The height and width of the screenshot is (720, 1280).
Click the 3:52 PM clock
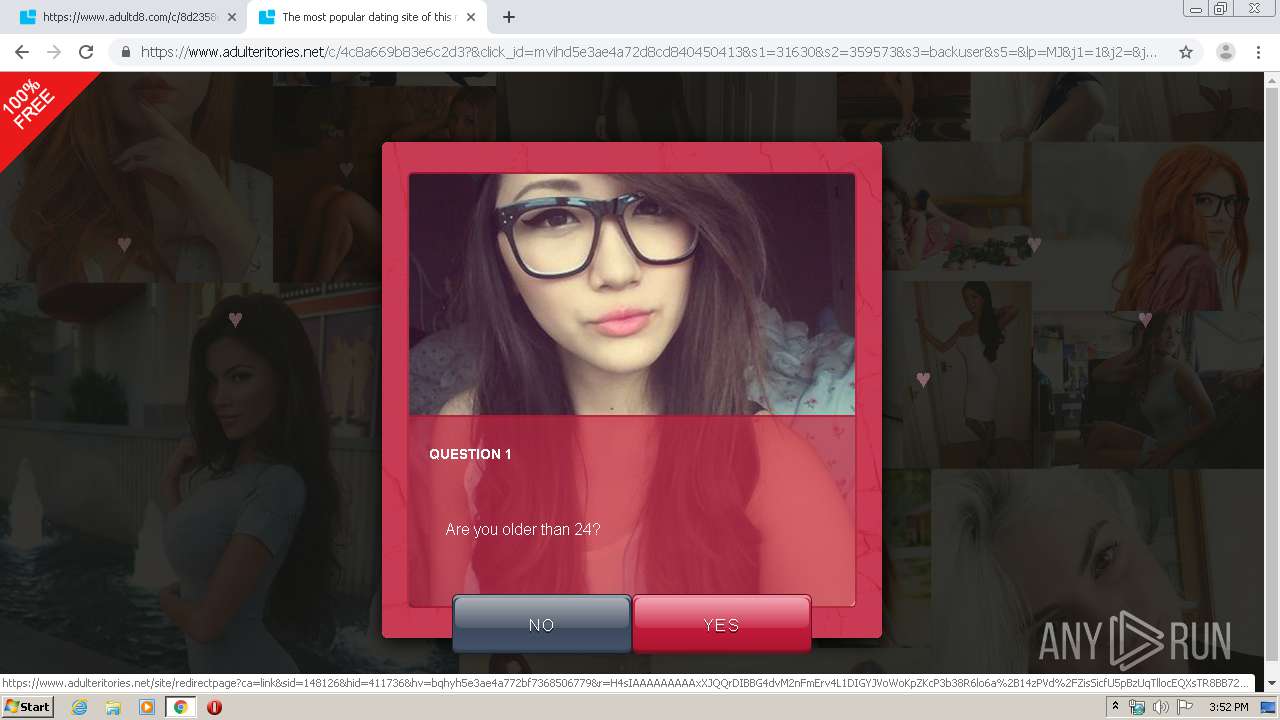tap(1228, 707)
